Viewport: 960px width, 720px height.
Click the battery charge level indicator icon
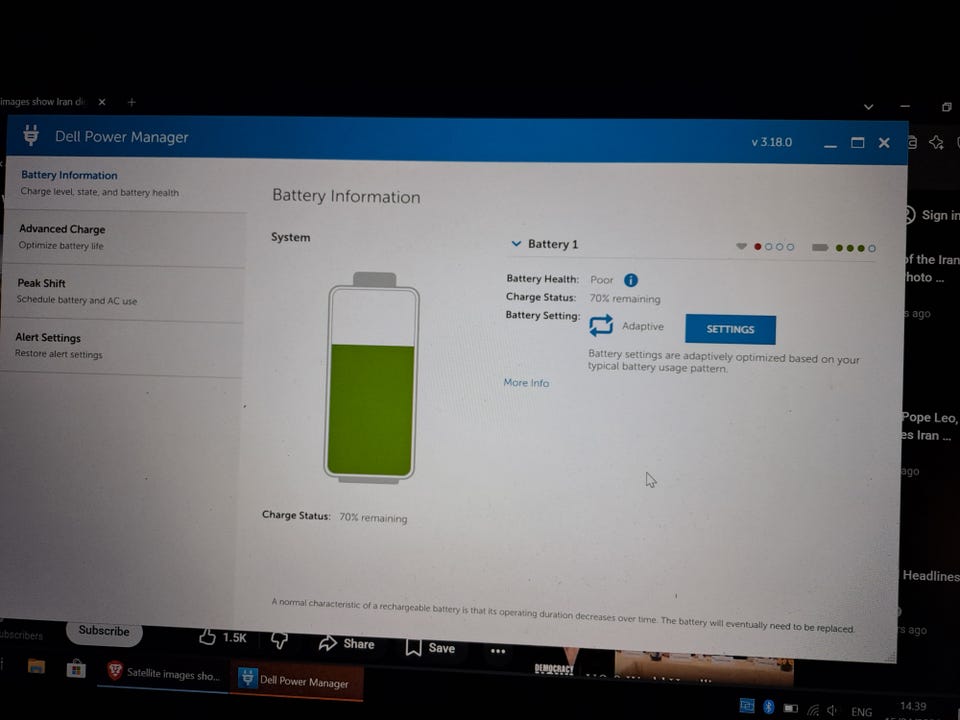click(x=820, y=247)
